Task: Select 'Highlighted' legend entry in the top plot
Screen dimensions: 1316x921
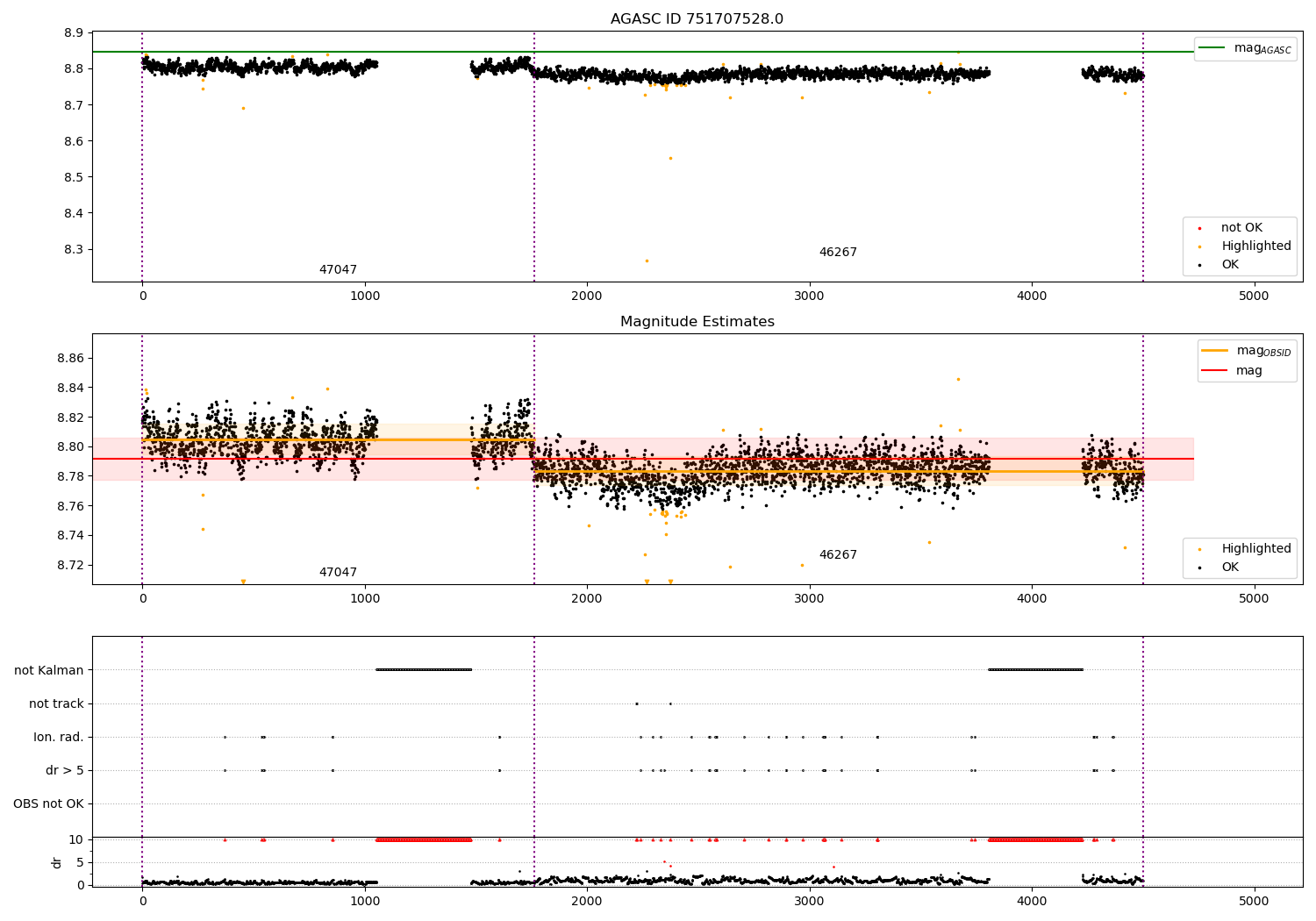Action: click(x=1256, y=246)
